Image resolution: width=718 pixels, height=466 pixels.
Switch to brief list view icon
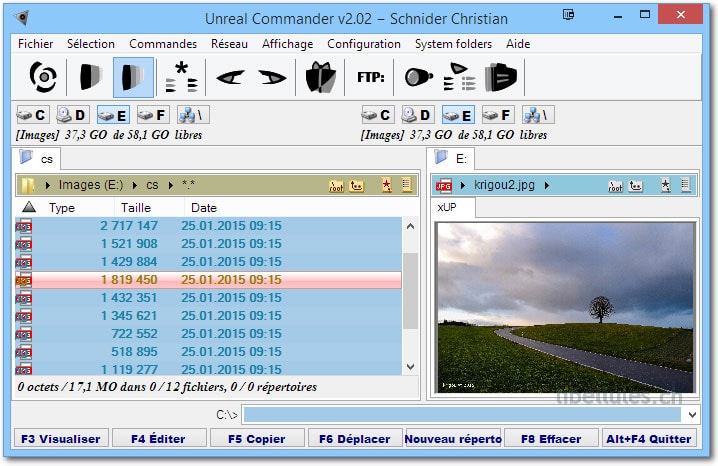[91, 77]
